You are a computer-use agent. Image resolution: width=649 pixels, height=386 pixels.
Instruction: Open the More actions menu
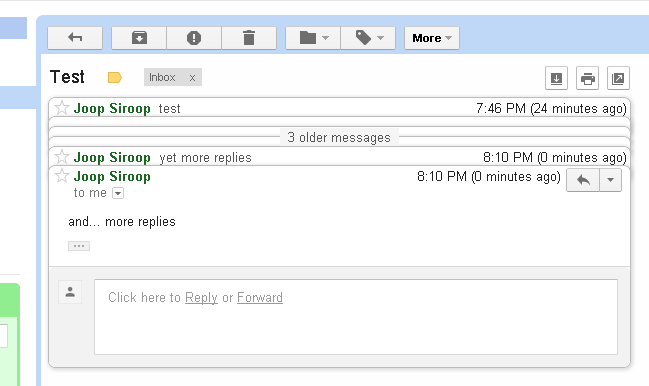432,38
